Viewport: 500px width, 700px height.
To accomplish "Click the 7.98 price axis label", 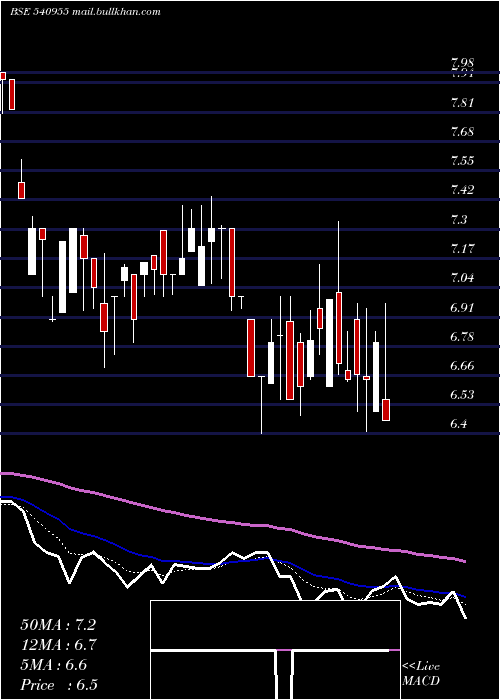I will coord(463,63).
